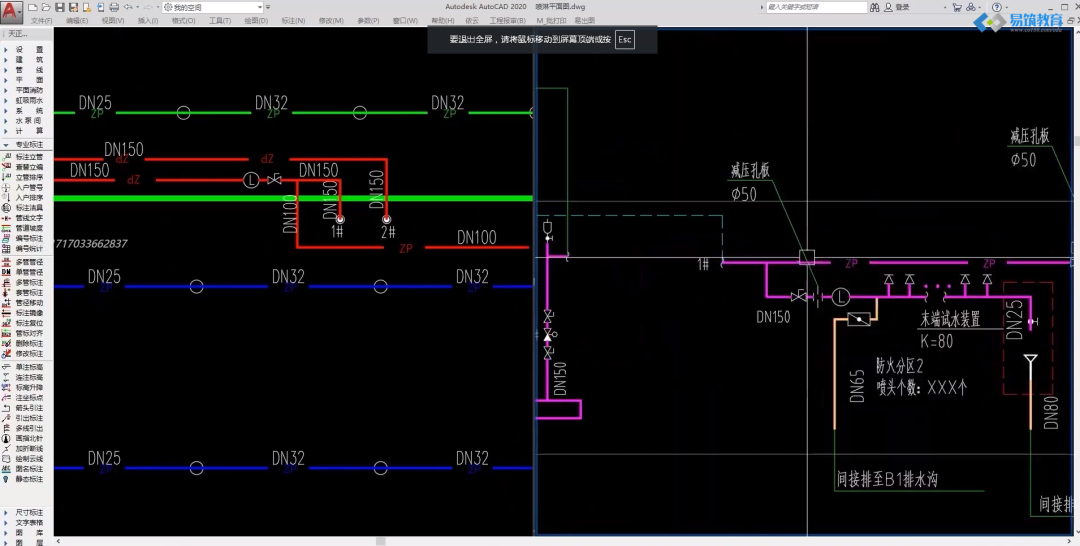Click the New drawing icon
This screenshot has width=1080, height=546.
pos(32,7)
